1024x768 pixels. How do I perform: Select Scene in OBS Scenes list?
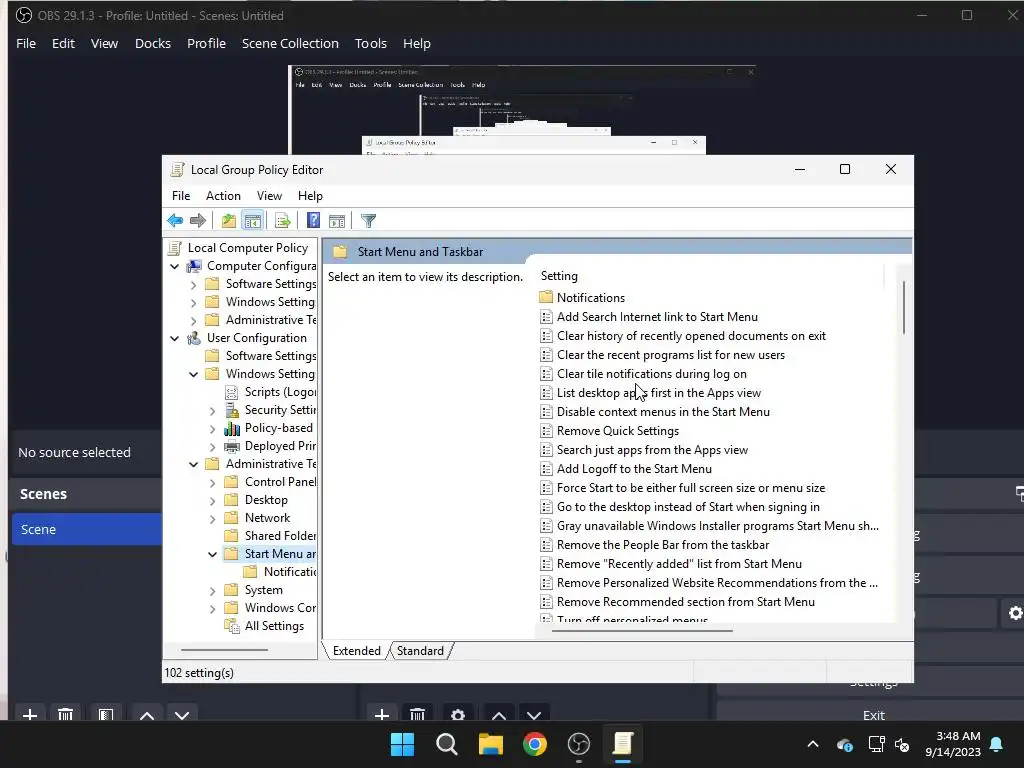[87, 529]
